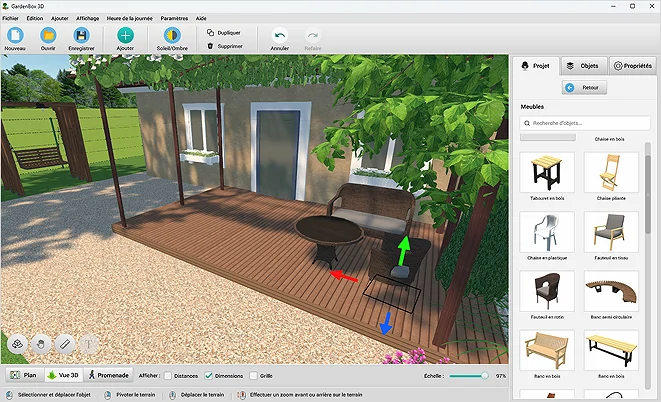Open the Heure de la journée menu
This screenshot has height=402, width=661.
tap(129, 18)
